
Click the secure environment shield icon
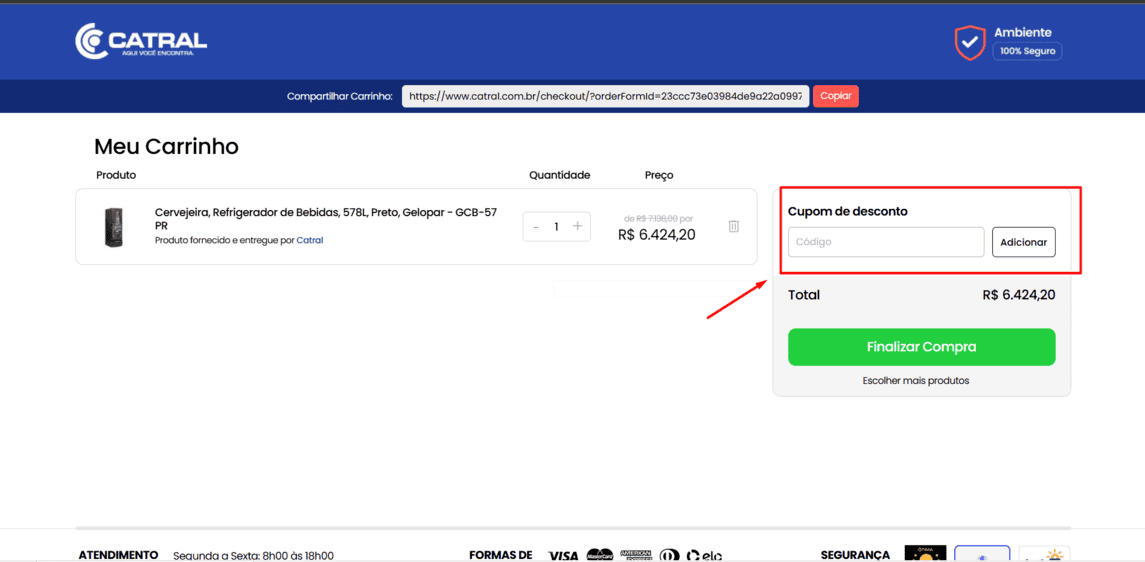970,43
